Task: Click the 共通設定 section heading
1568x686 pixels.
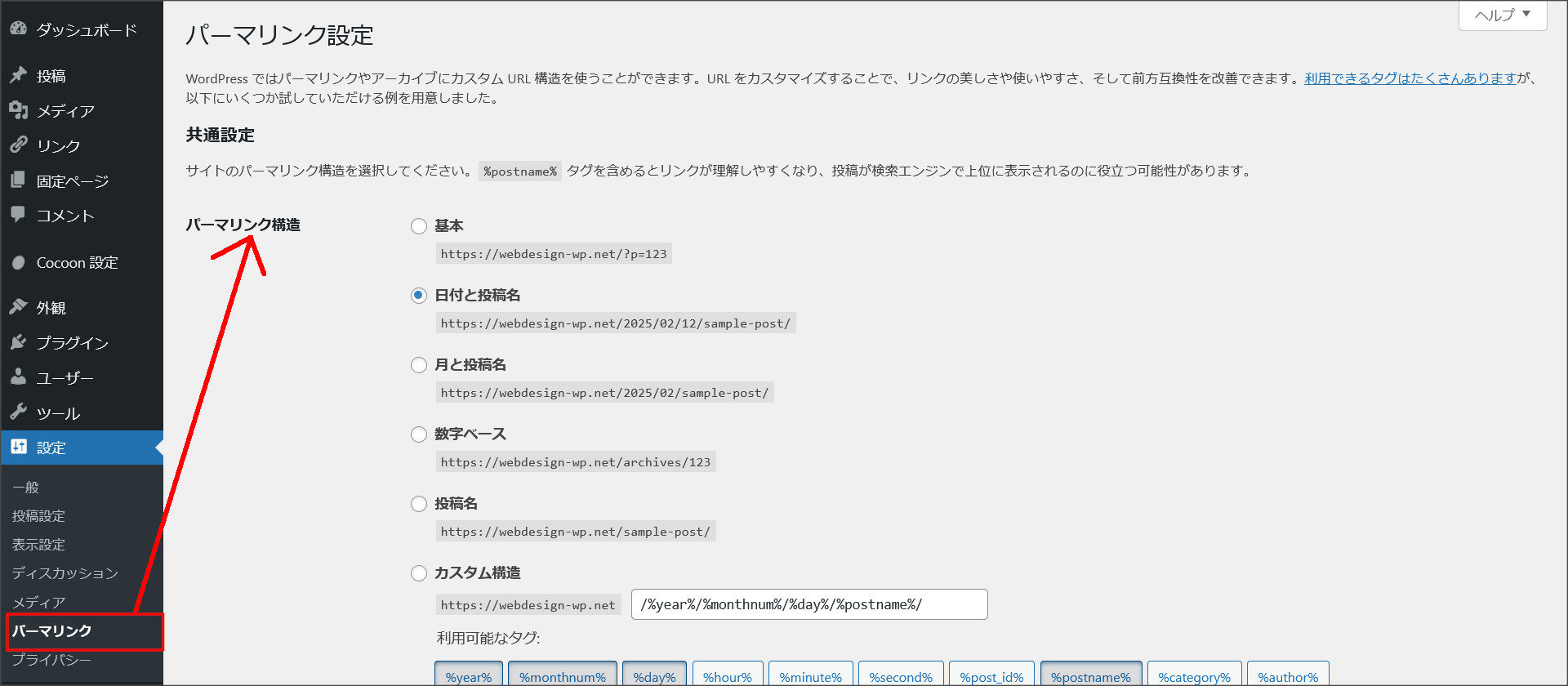Action: click(220, 135)
